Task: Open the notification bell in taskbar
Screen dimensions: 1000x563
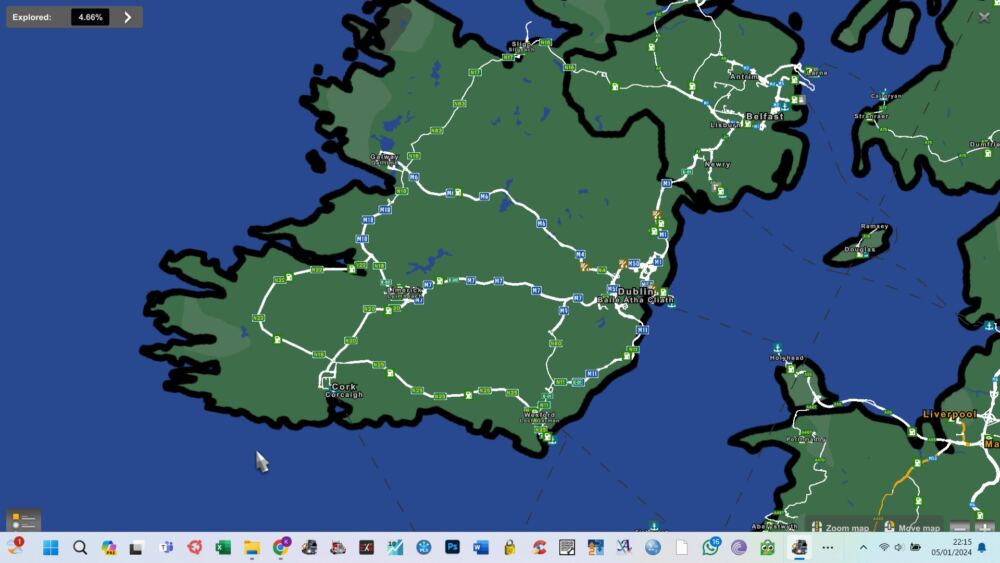Action: tap(981, 547)
